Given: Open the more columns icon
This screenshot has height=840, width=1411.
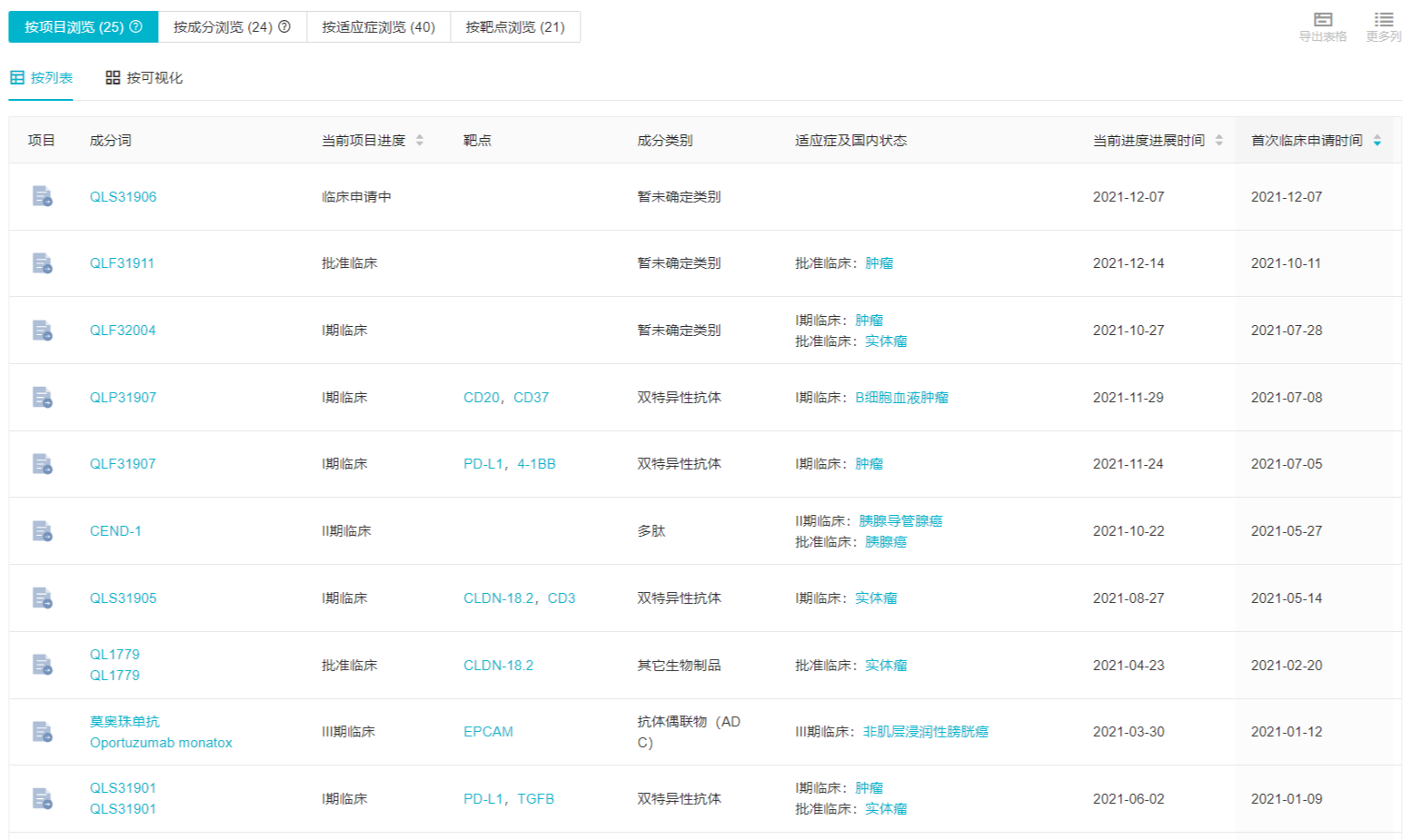Looking at the screenshot, I should [1383, 20].
